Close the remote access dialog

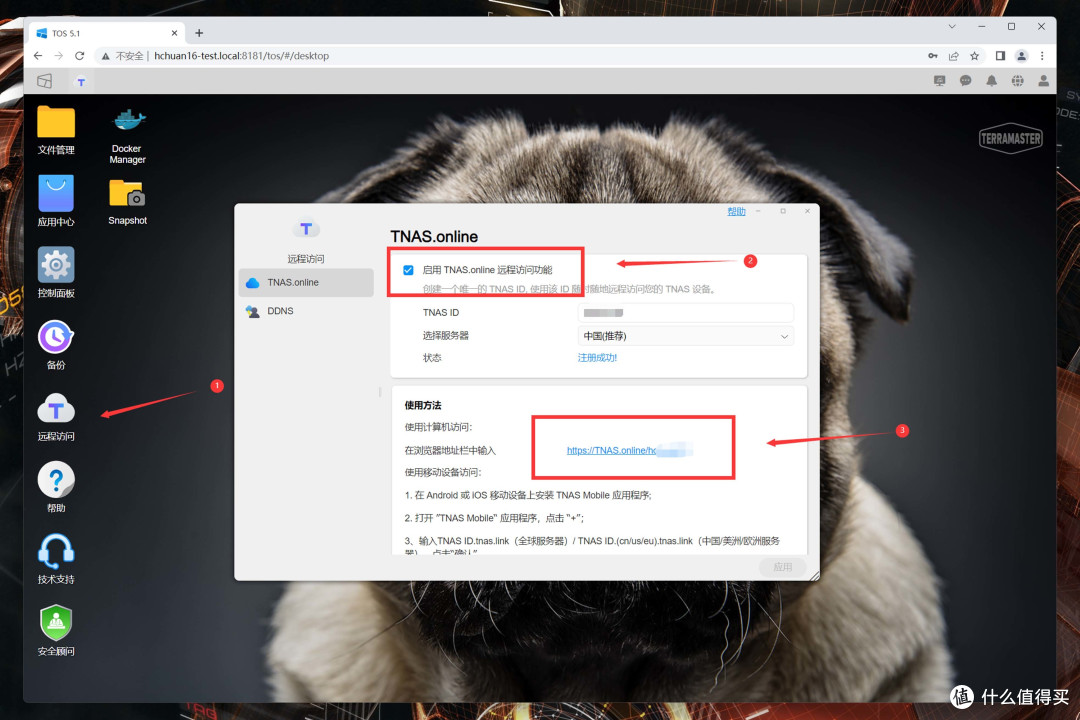point(807,211)
